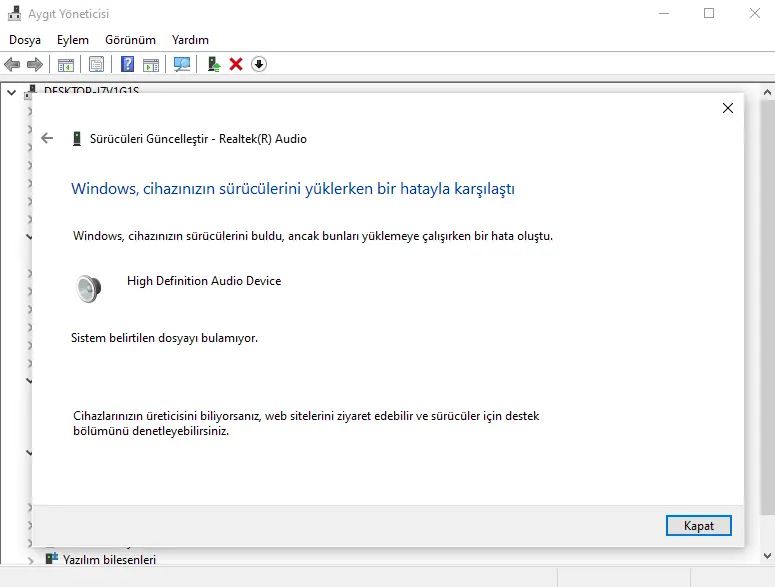Click the 'Cihazlarınızın üreticisini biliyorsanız' advice text
The height and width of the screenshot is (587, 775).
tap(306, 423)
